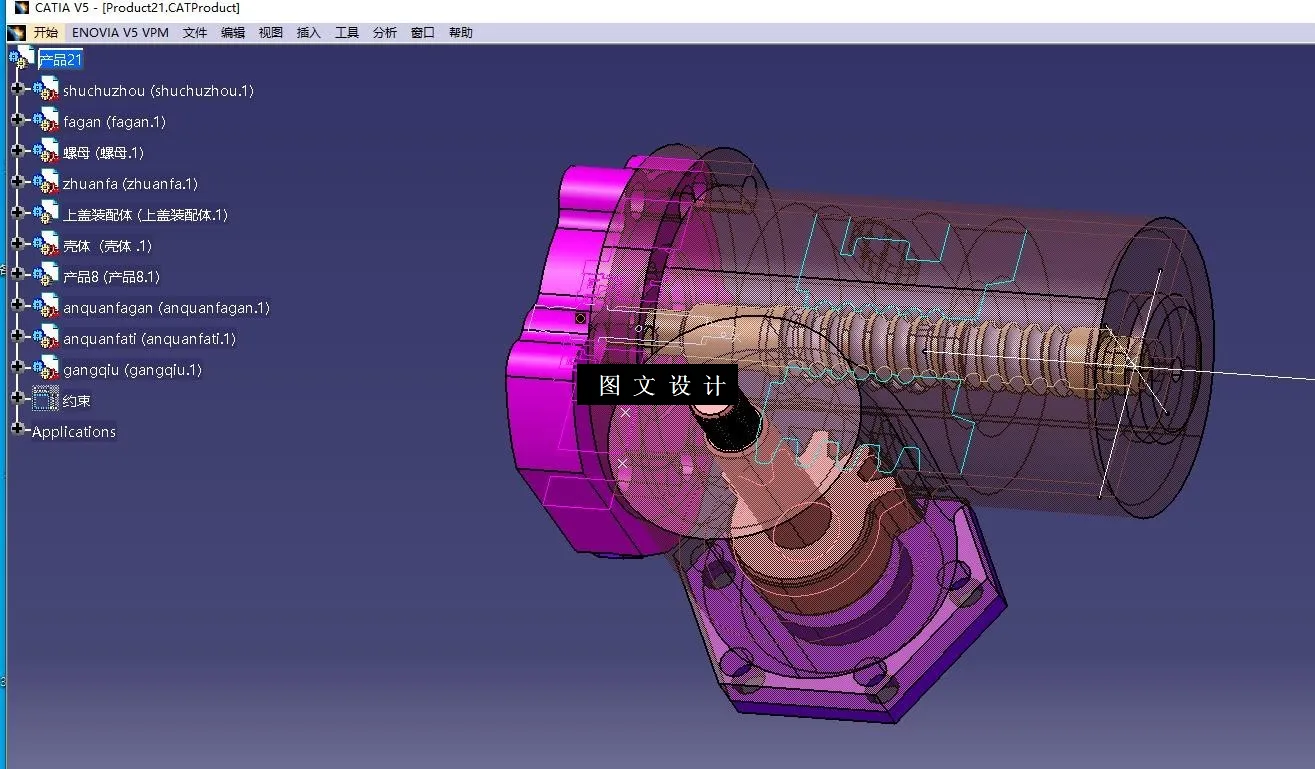Click the 约束 constraints icon
Image resolution: width=1315 pixels, height=769 pixels.
click(45, 399)
